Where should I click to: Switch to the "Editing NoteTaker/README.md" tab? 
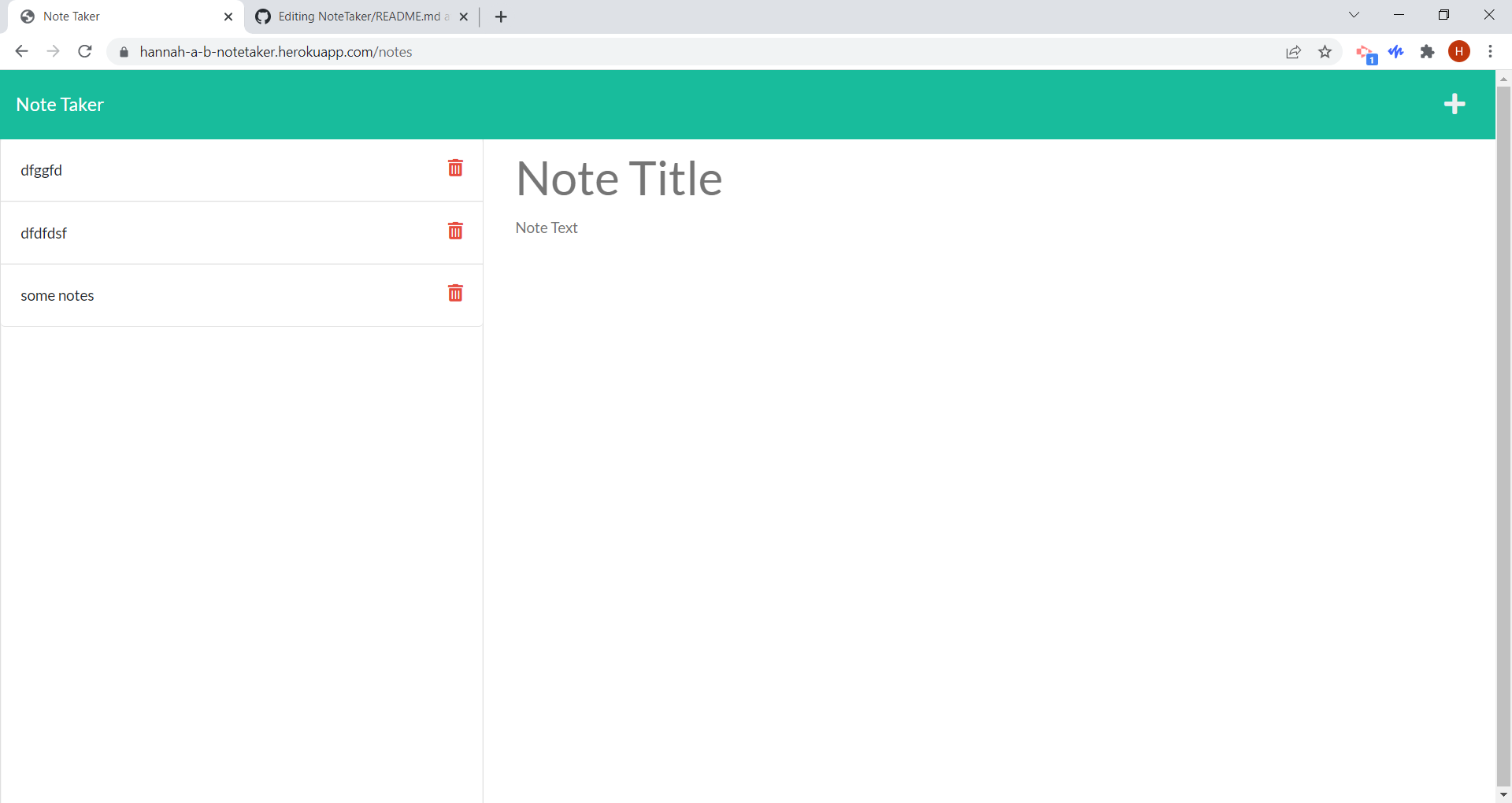point(354,16)
